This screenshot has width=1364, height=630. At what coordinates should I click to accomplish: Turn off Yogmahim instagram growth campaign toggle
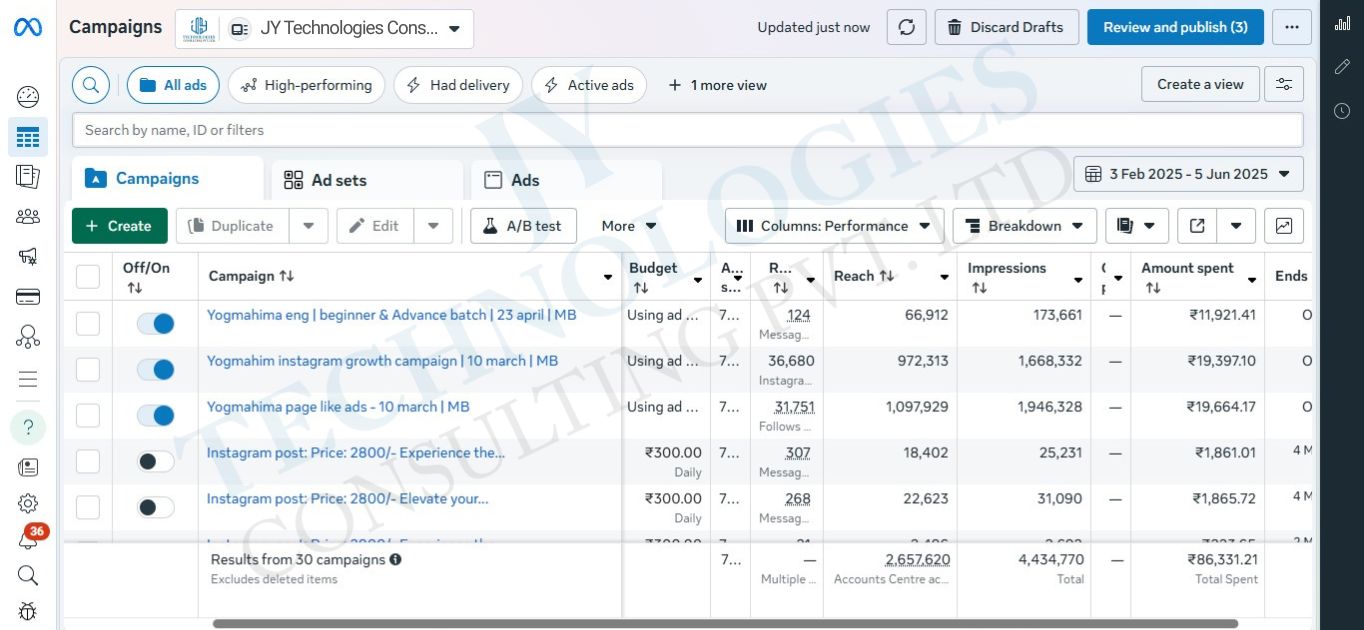(x=155, y=369)
